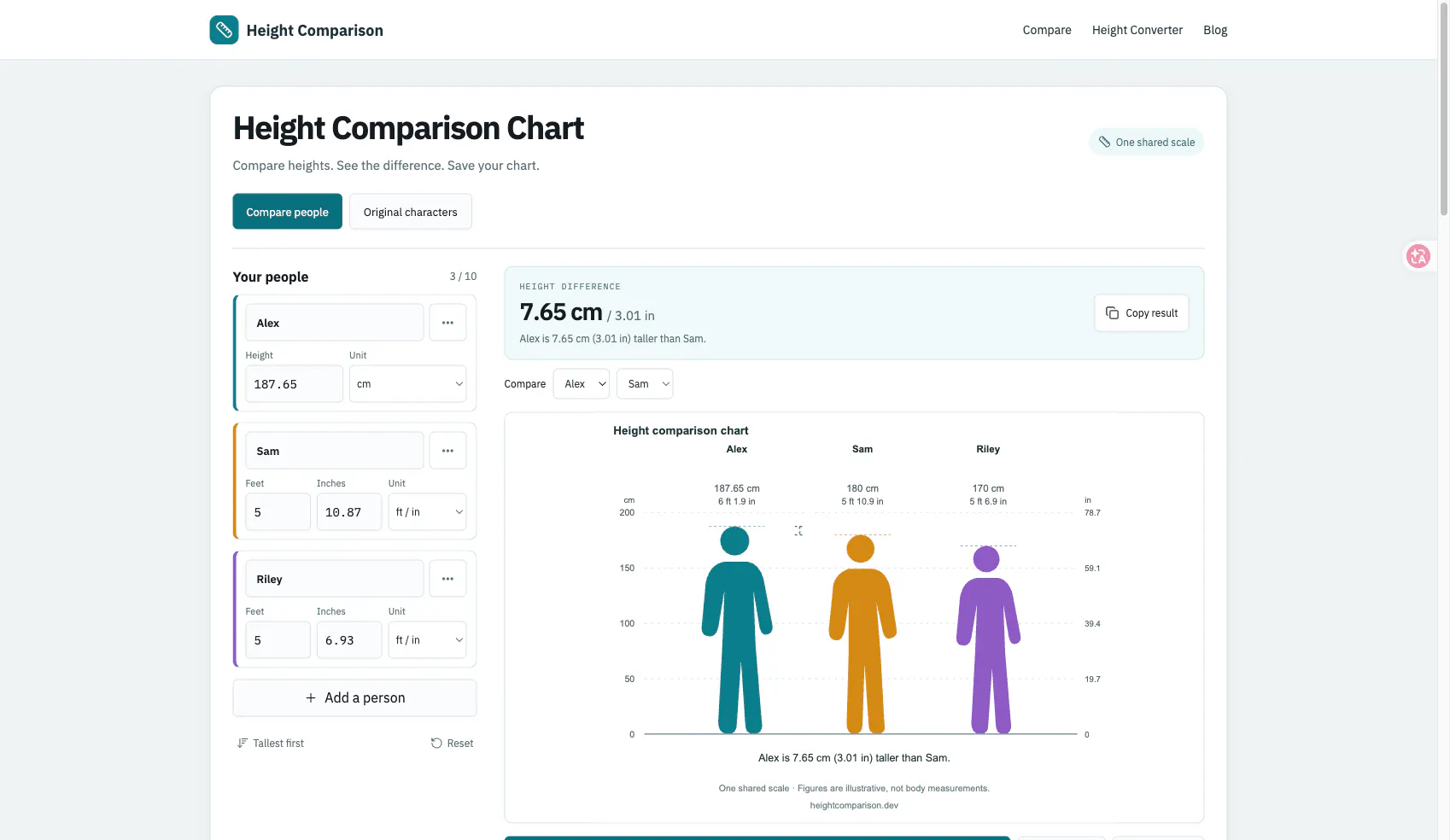Click the Riley name field
The image size is (1450, 840).
click(335, 579)
